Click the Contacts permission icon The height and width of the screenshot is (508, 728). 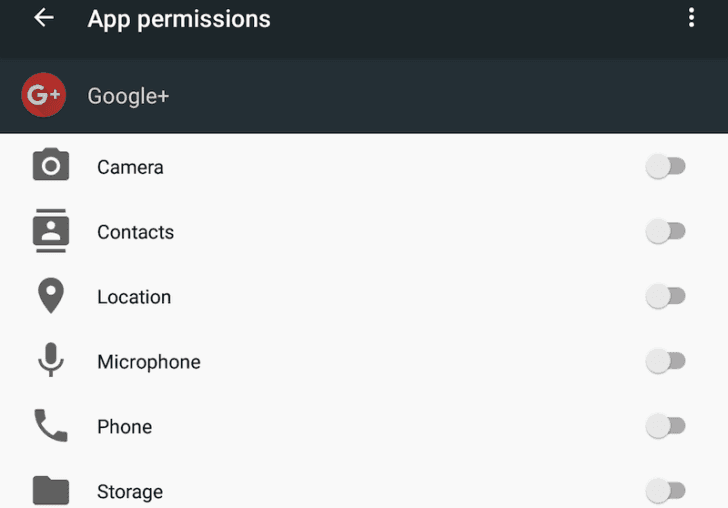(x=51, y=231)
